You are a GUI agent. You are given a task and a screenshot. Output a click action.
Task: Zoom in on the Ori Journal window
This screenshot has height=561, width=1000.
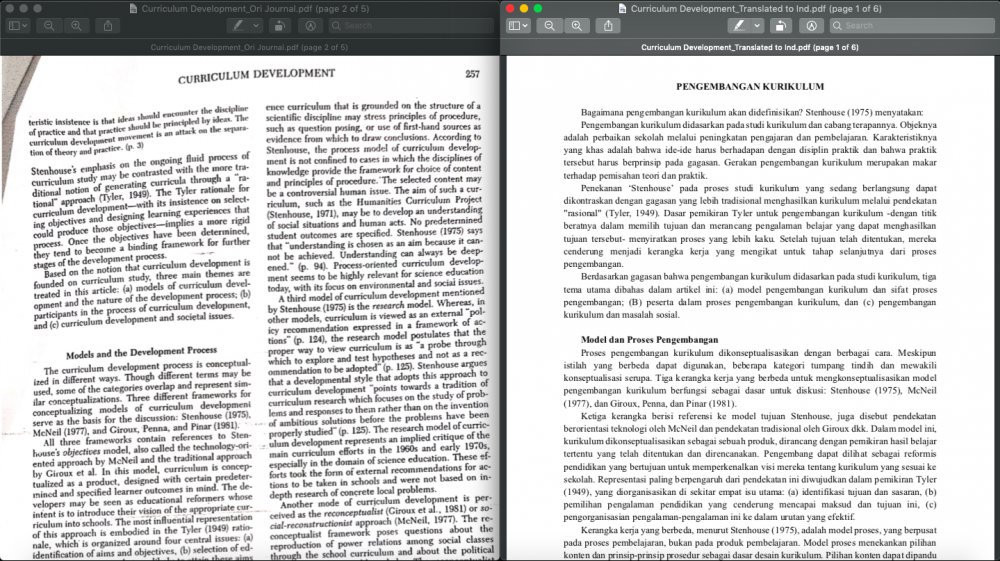coord(77,26)
